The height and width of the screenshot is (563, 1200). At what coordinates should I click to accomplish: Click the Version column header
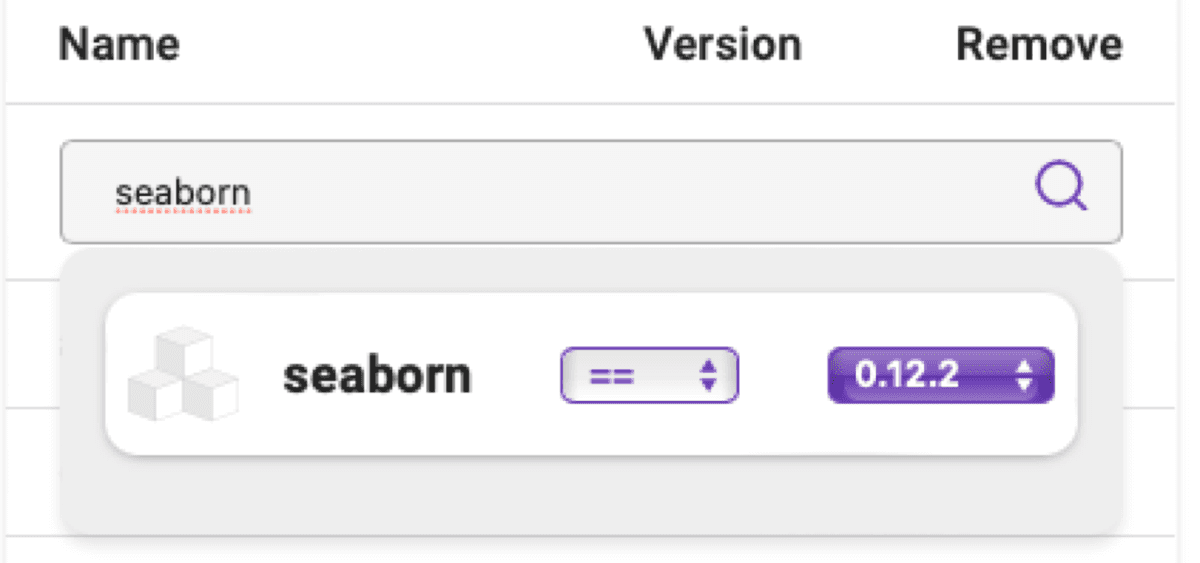722,45
